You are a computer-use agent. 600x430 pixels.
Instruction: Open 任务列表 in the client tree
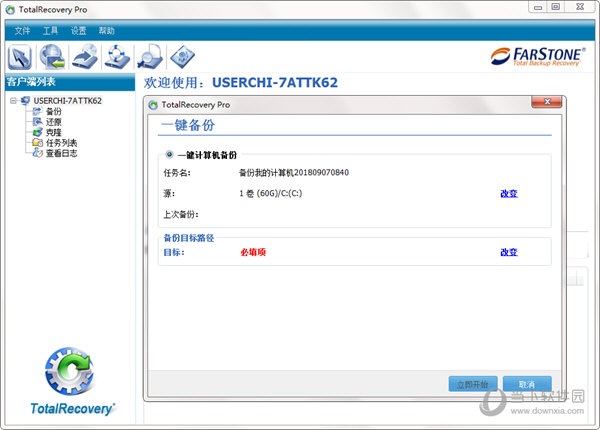[62, 143]
